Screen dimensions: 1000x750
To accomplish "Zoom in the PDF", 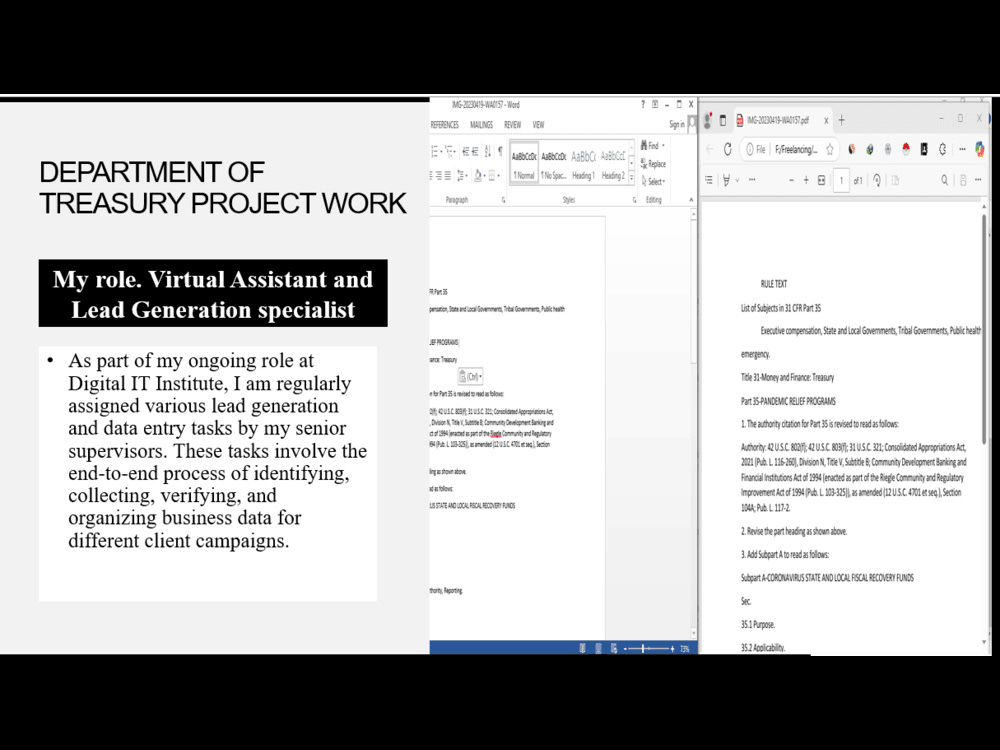I will 806,180.
